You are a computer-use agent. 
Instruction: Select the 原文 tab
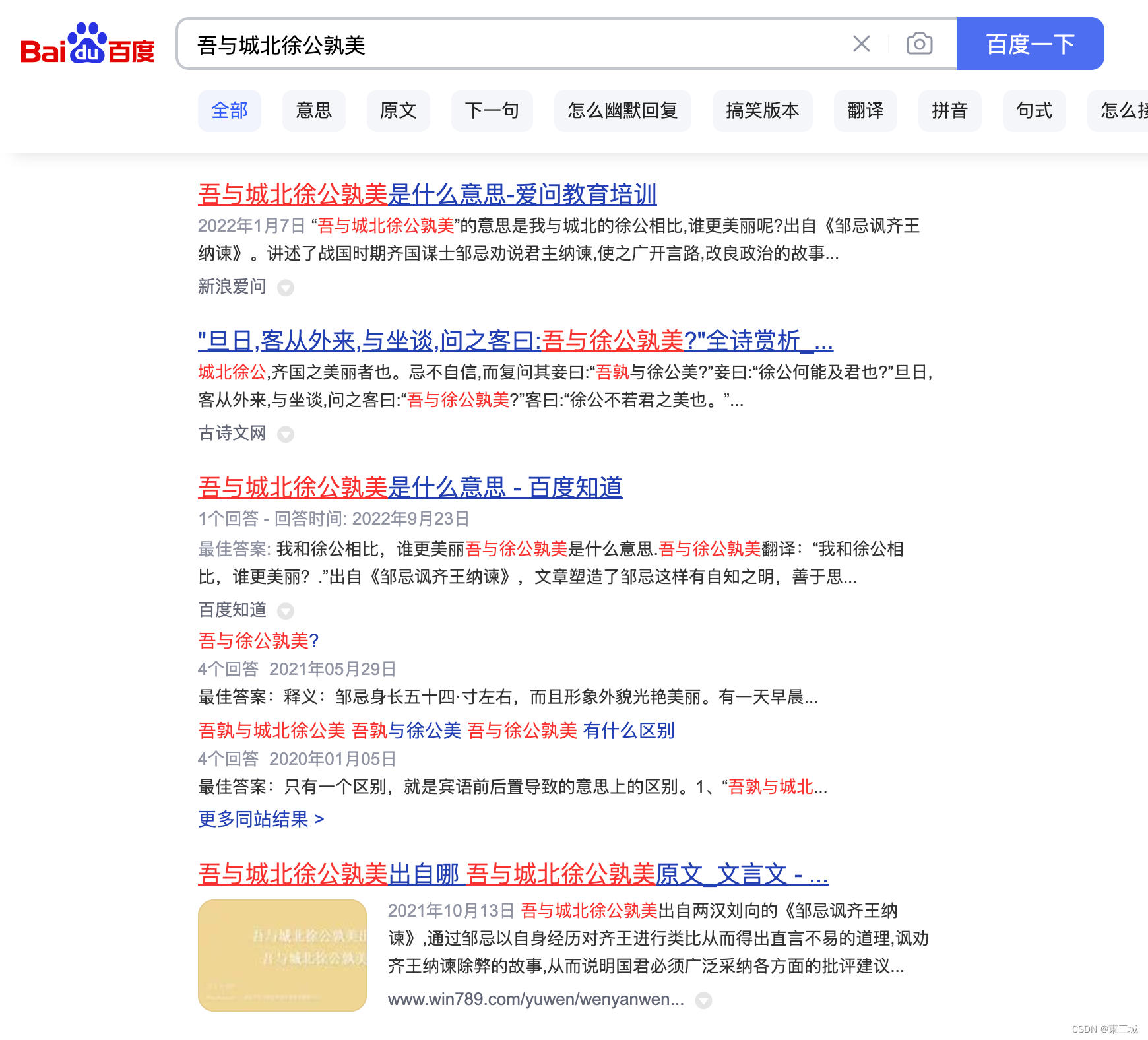pyautogui.click(x=399, y=111)
